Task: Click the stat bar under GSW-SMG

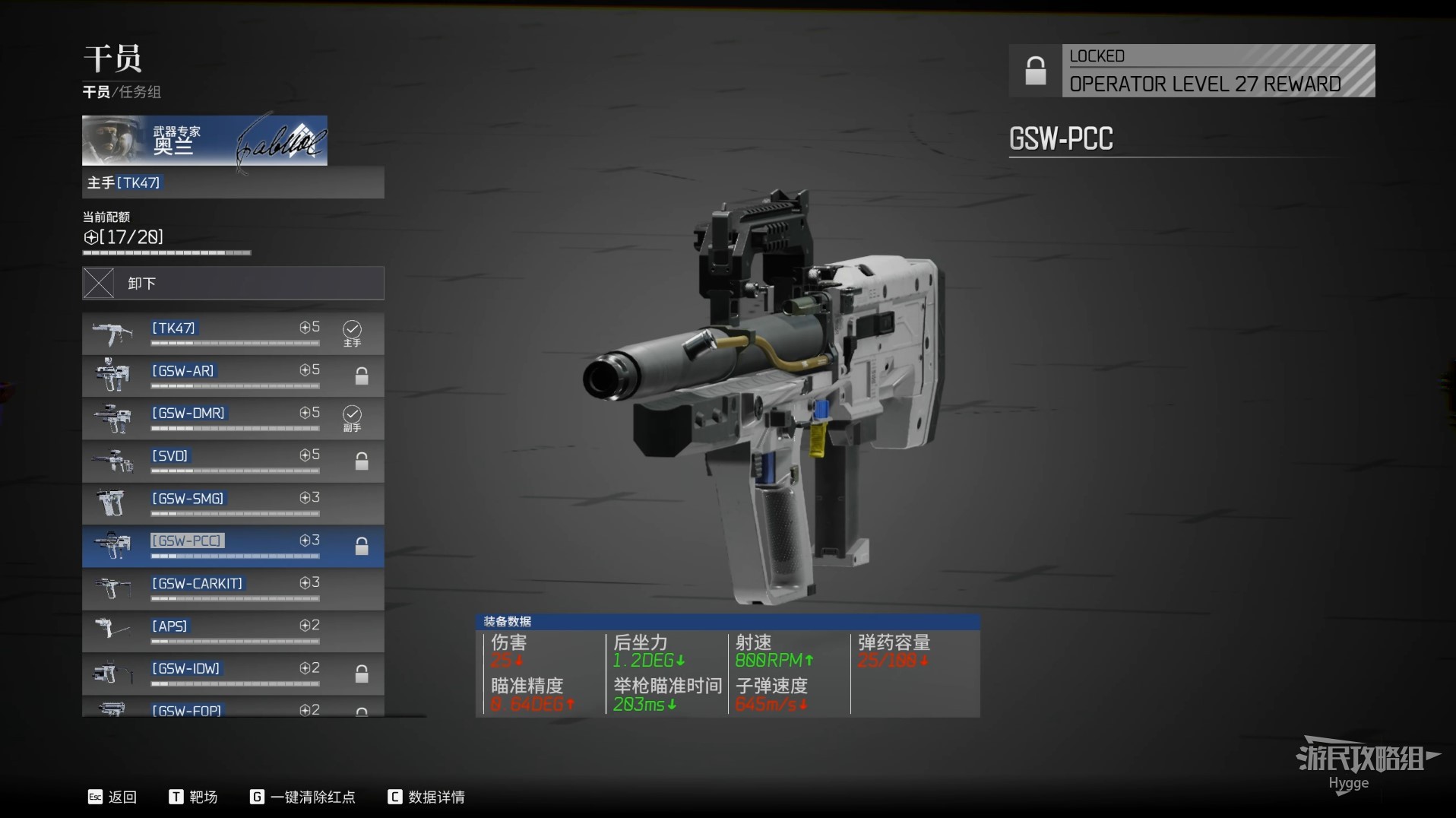Action: click(x=235, y=513)
